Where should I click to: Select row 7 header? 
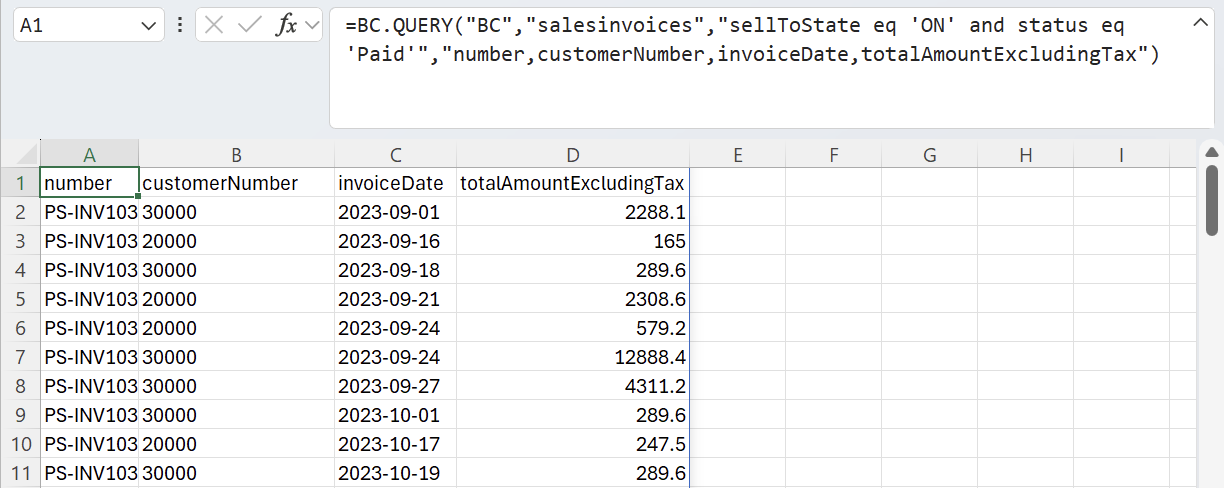point(20,357)
